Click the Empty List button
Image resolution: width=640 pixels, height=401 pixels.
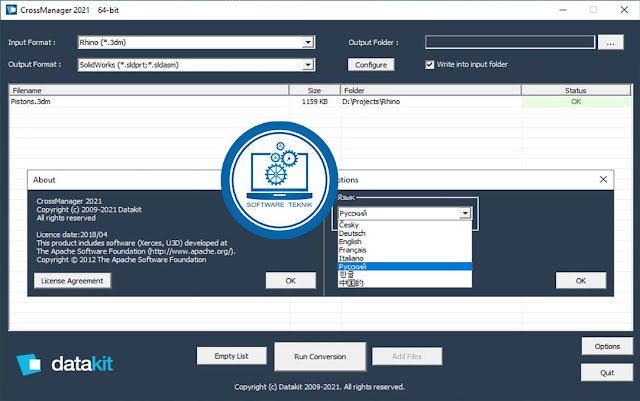(231, 356)
